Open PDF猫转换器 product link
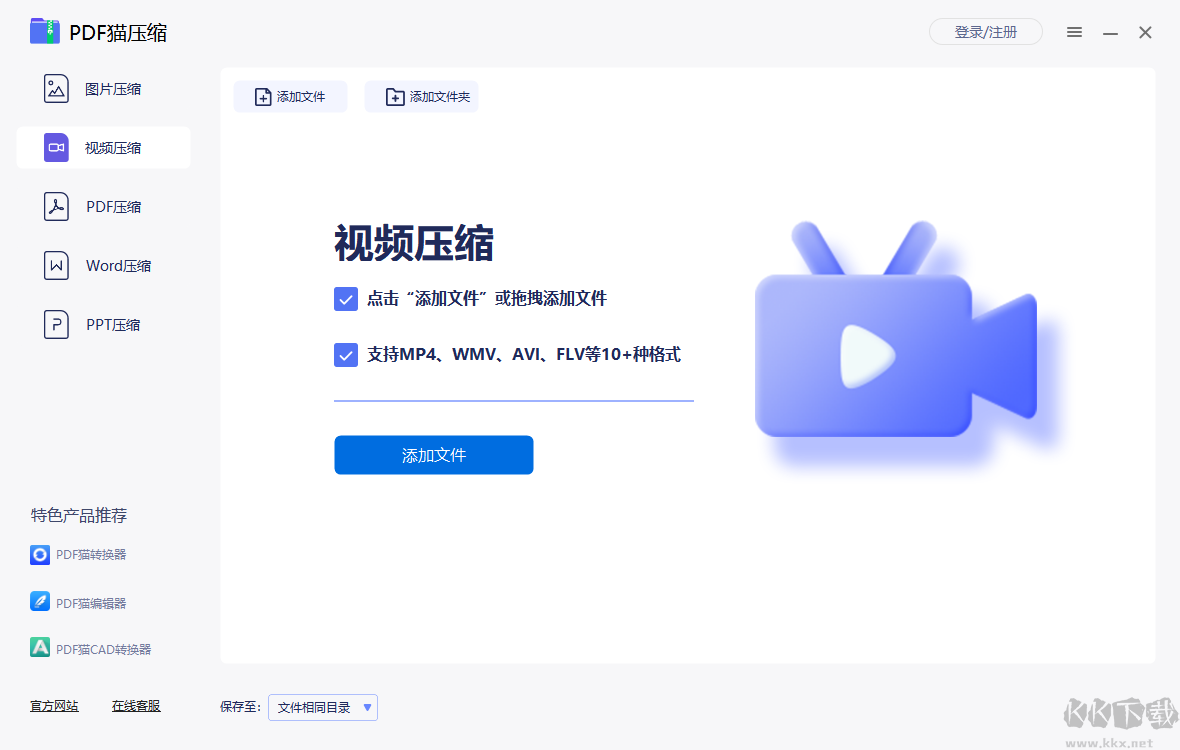Image resolution: width=1180 pixels, height=750 pixels. pyautogui.click(x=91, y=554)
